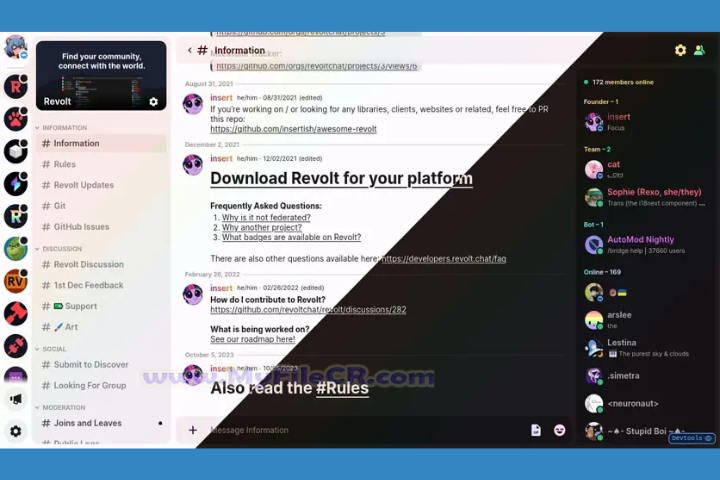Image resolution: width=720 pixels, height=480 pixels.
Task: Open AutoMod Nightly bot profile
Action: 645,244
